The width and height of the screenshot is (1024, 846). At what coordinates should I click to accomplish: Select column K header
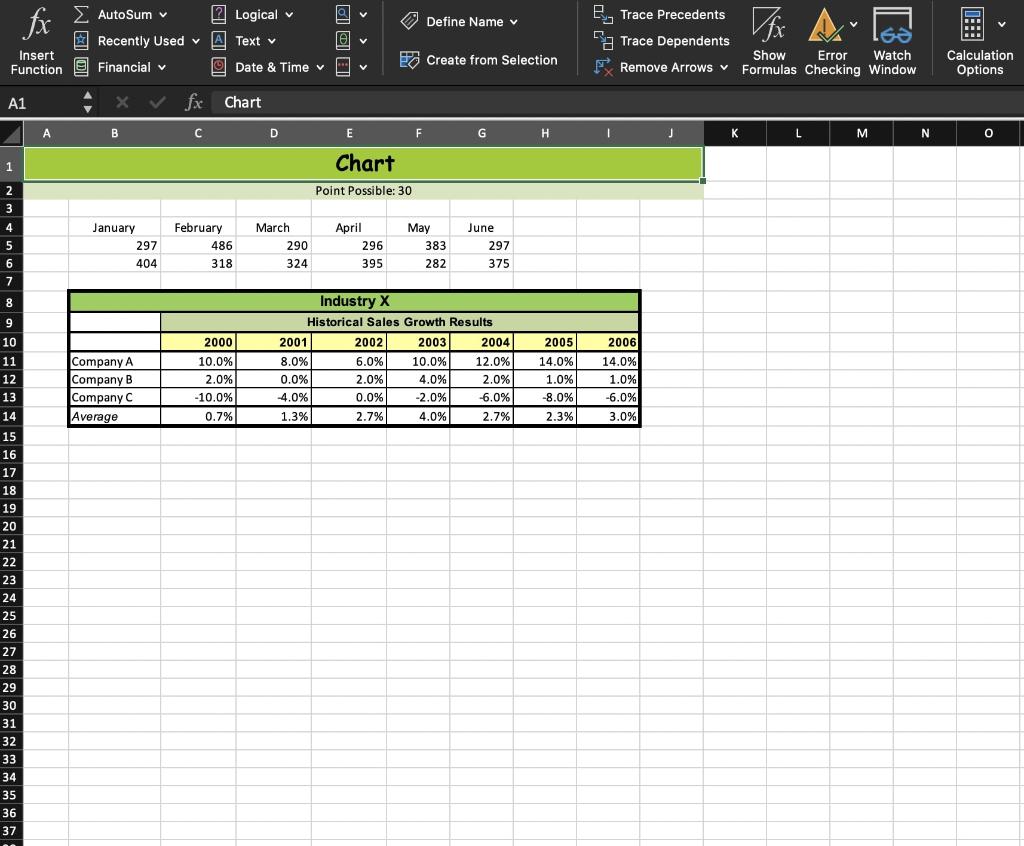[x=735, y=133]
